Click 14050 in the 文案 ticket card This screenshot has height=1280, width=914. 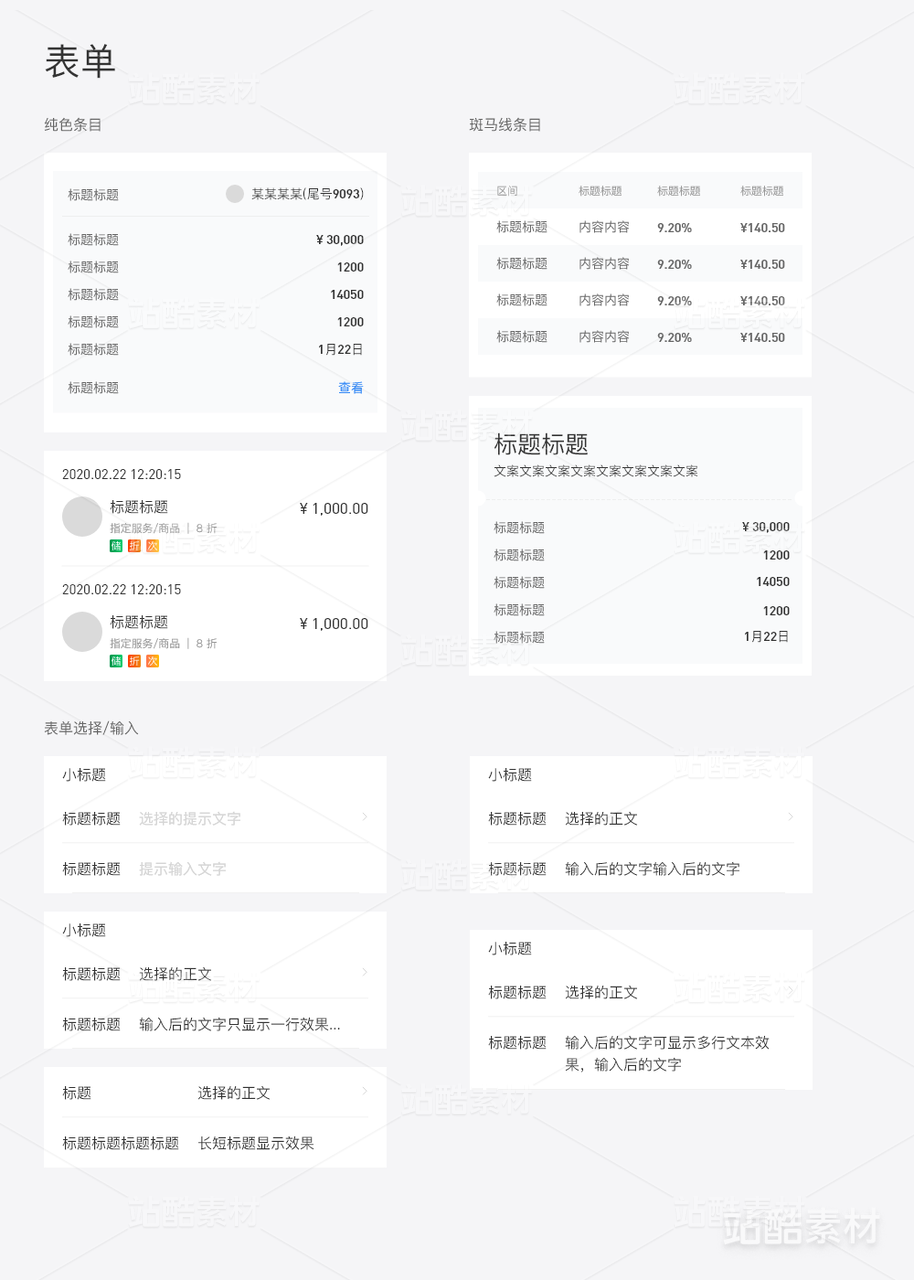(773, 582)
